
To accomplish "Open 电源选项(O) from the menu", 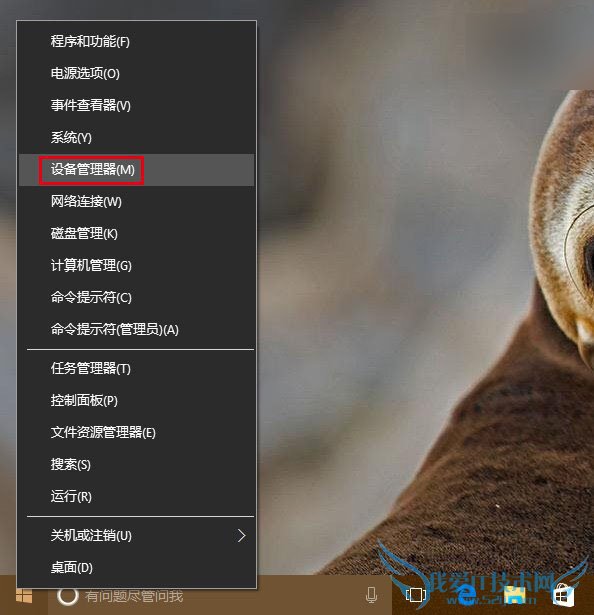I will click(x=137, y=74).
